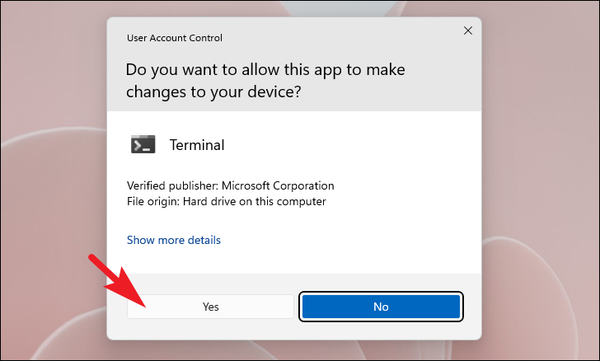600x361 pixels.
Task: Close the User Account Control dialog
Action: coord(468,31)
